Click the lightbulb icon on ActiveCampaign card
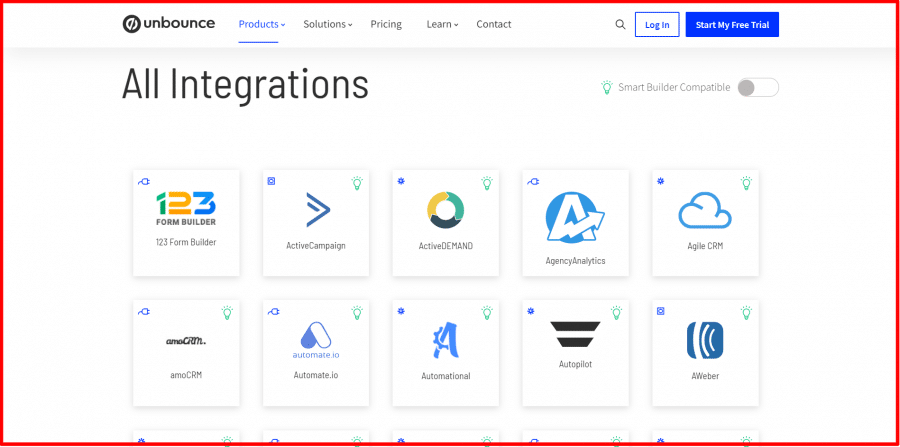 (x=357, y=183)
